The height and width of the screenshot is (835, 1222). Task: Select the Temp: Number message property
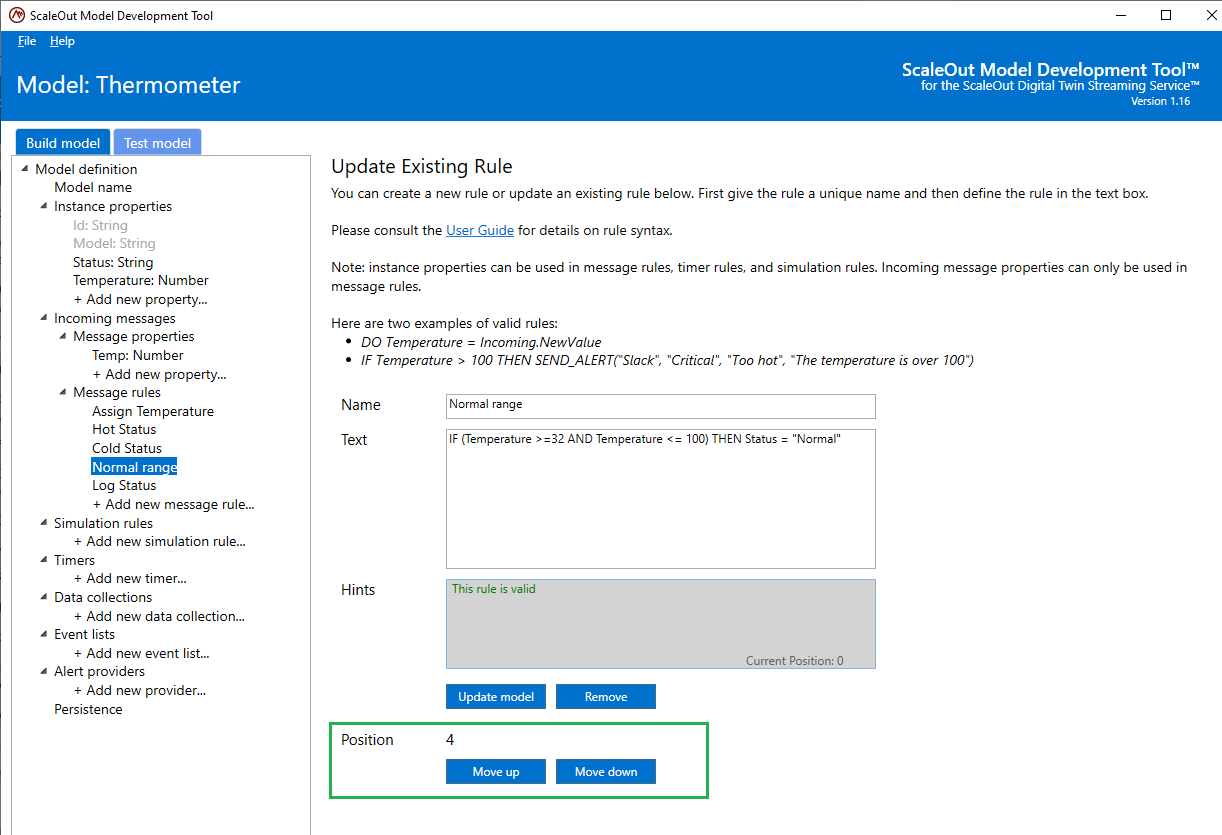pos(138,355)
